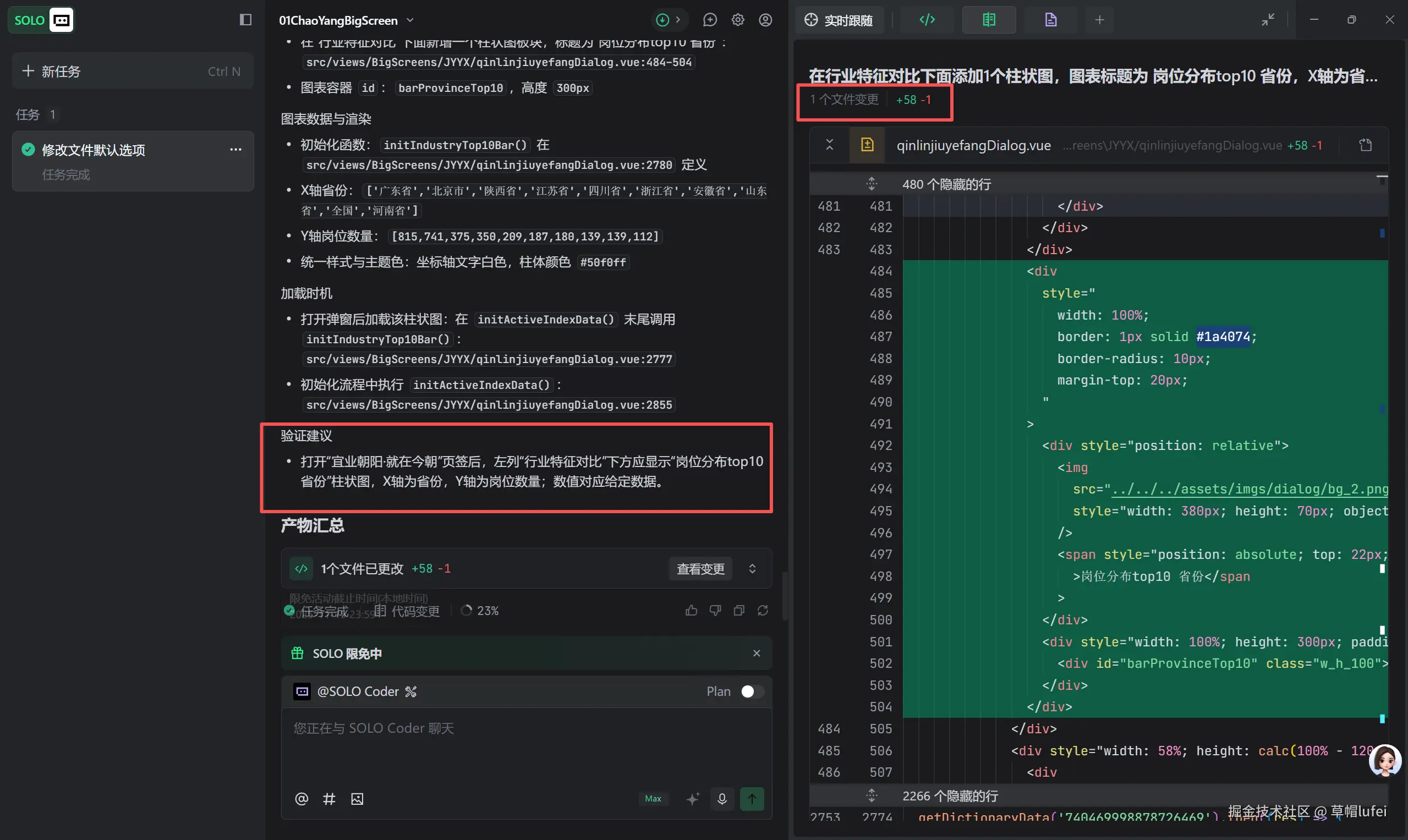Viewport: 1408px width, 840px height.
Task: Expand the 480 hidden lines
Action: 872,184
